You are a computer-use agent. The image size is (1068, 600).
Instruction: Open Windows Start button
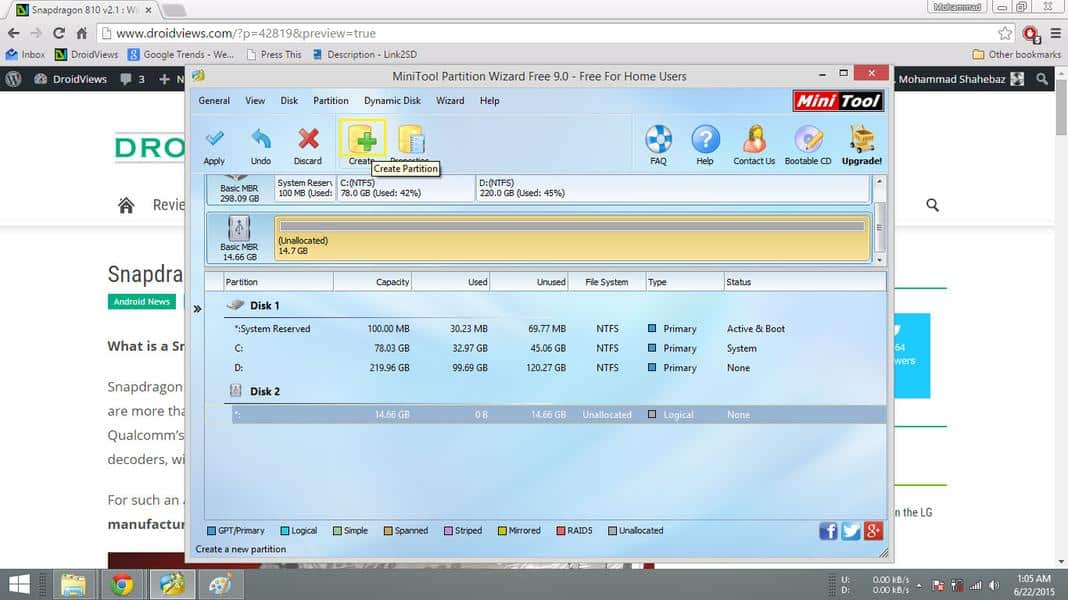click(x=19, y=584)
